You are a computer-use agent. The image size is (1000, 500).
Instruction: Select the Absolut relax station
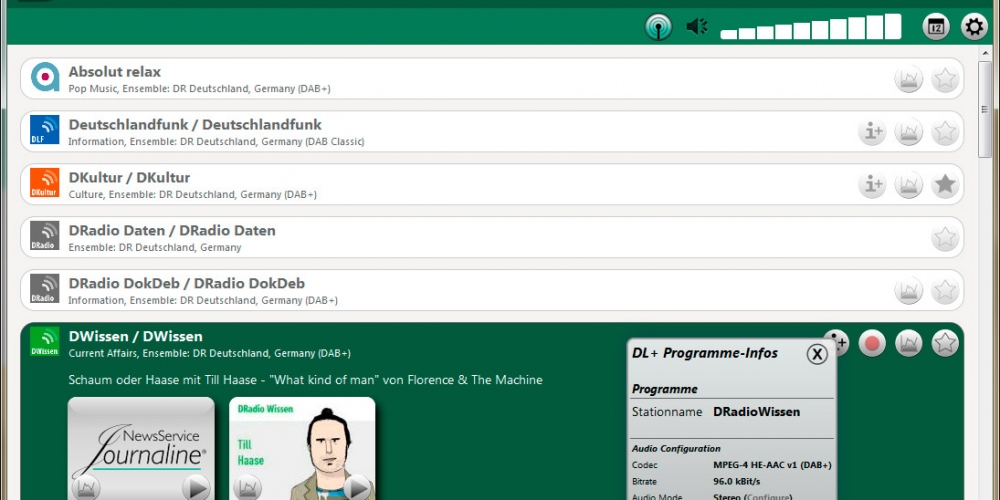pos(492,79)
